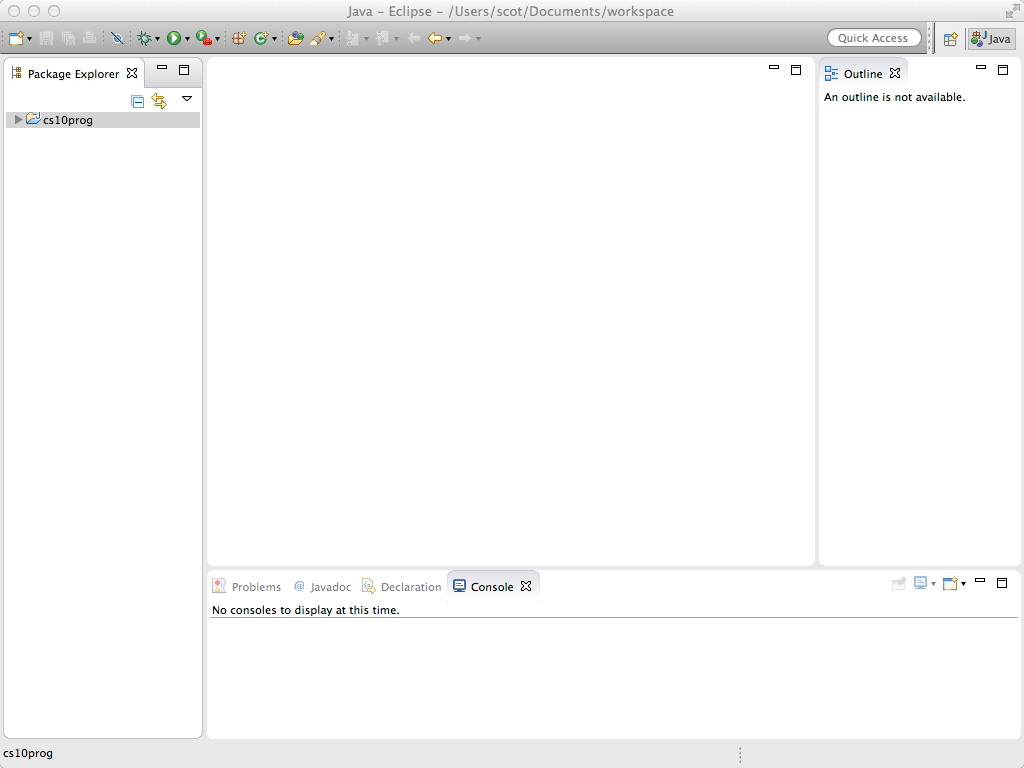Click the cs10prog status bar text
The height and width of the screenshot is (768, 1024).
(x=28, y=753)
